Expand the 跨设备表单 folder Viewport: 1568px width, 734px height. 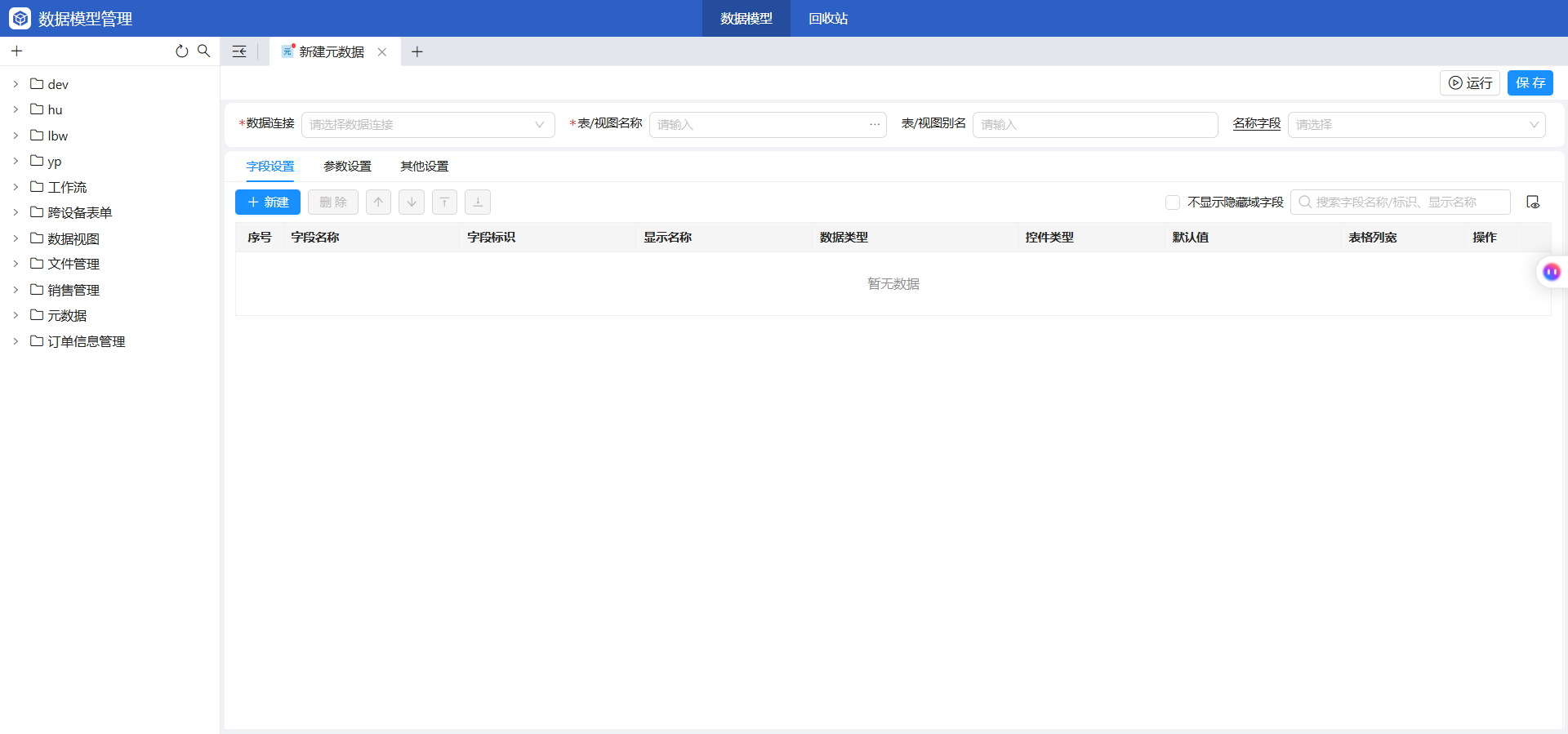coord(16,211)
